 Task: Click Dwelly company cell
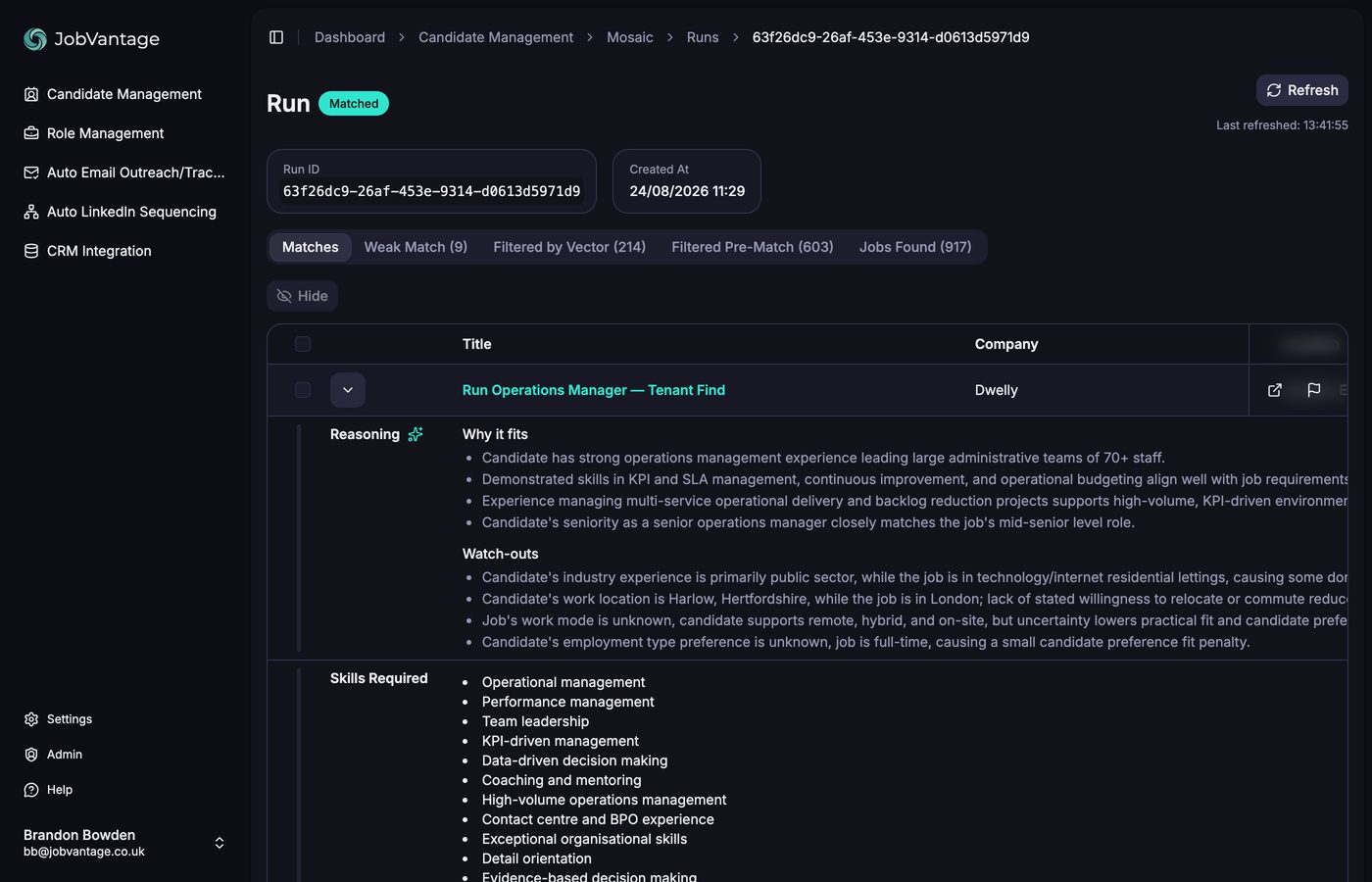pyautogui.click(x=997, y=390)
